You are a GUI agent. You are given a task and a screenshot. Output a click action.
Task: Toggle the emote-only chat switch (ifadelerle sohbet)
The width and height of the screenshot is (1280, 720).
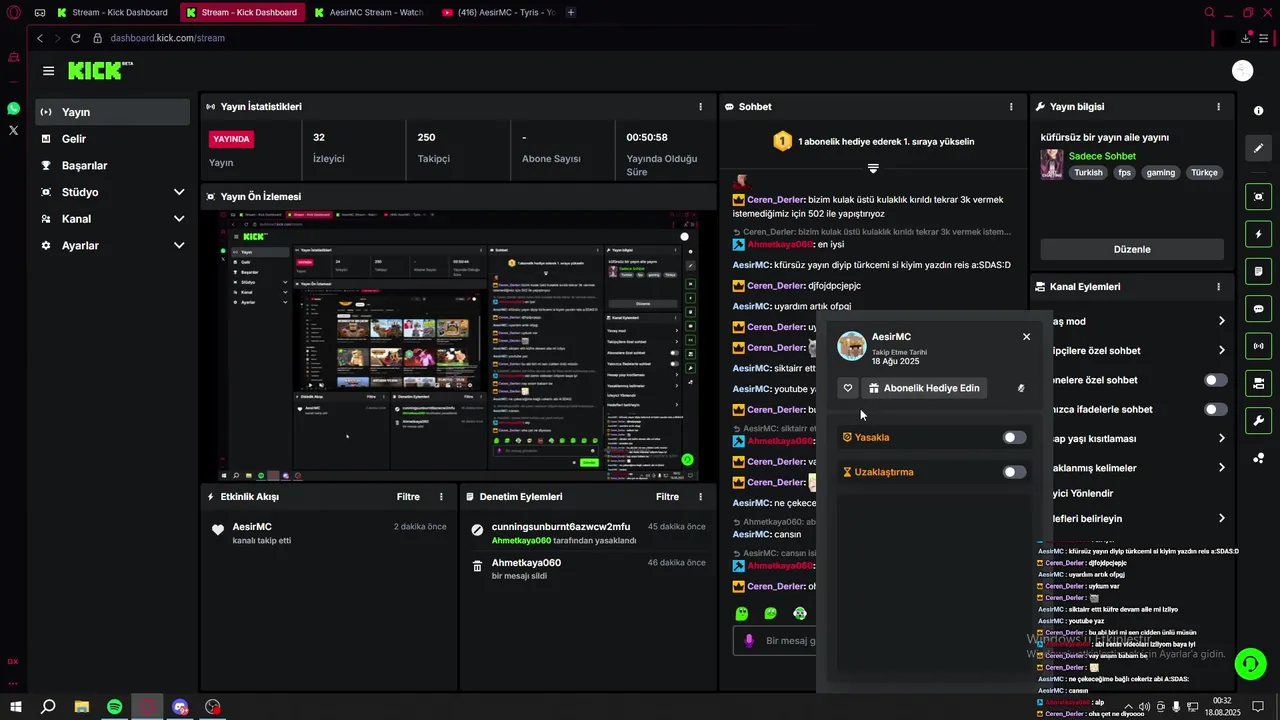tap(1215, 409)
